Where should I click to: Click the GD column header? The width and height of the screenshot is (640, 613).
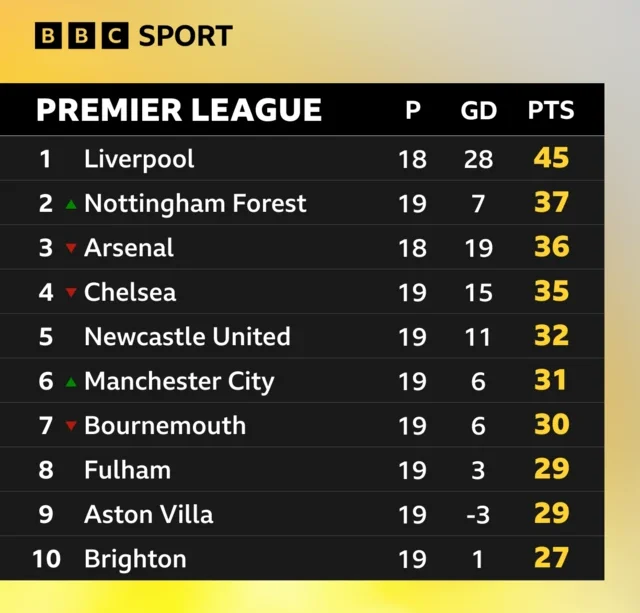(x=478, y=110)
